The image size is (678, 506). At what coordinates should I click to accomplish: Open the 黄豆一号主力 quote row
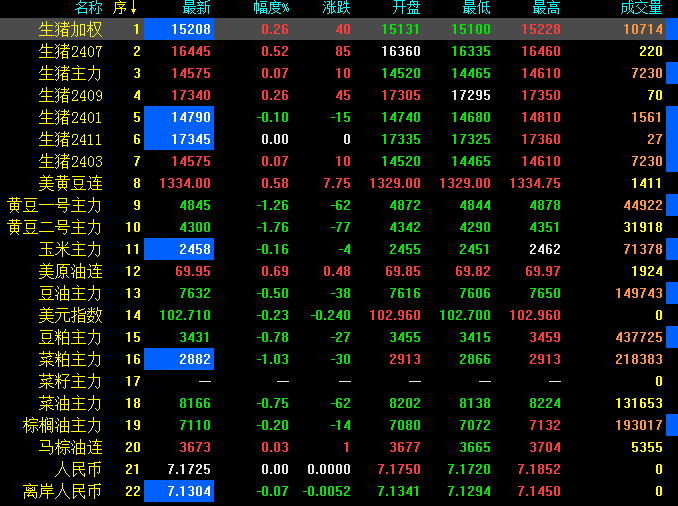[339, 205]
